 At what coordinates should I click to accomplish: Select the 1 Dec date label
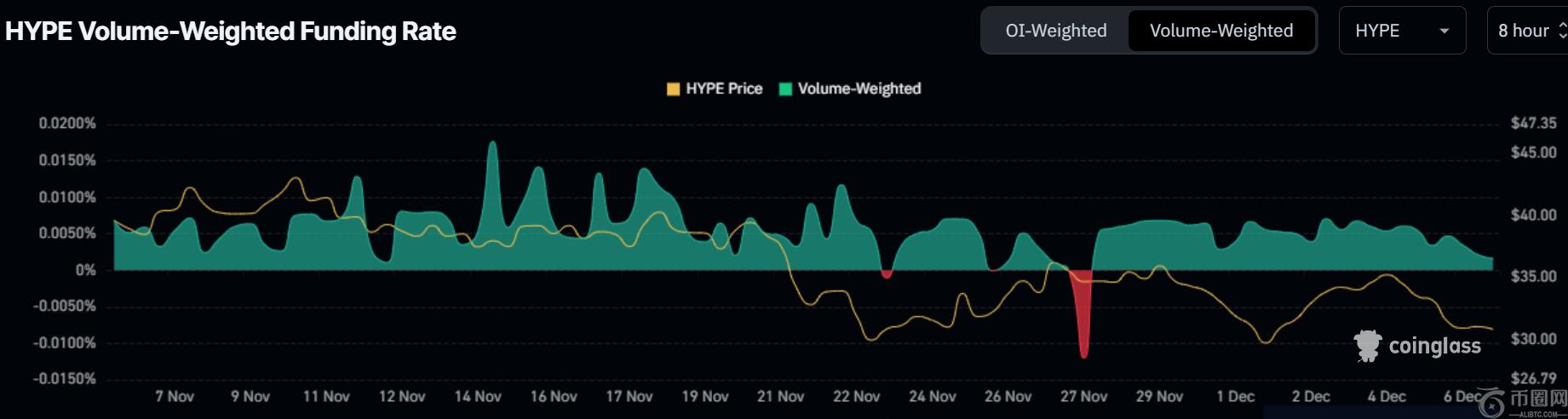1235,397
